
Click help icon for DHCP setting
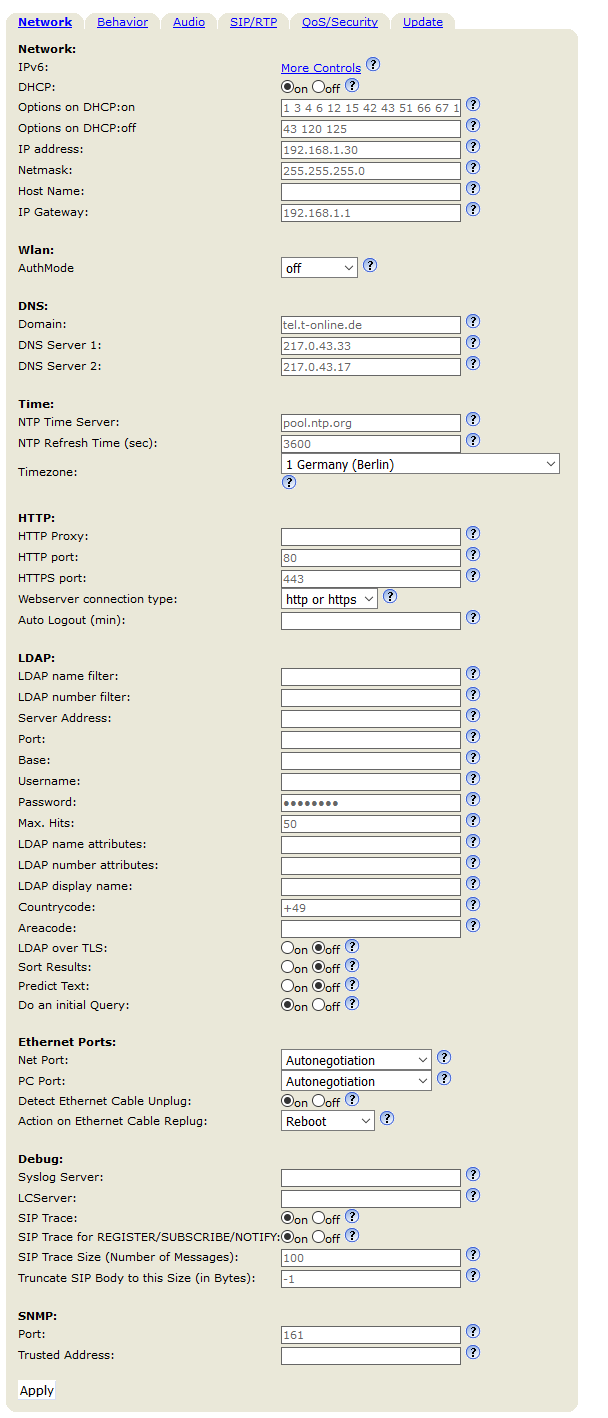tap(352, 86)
